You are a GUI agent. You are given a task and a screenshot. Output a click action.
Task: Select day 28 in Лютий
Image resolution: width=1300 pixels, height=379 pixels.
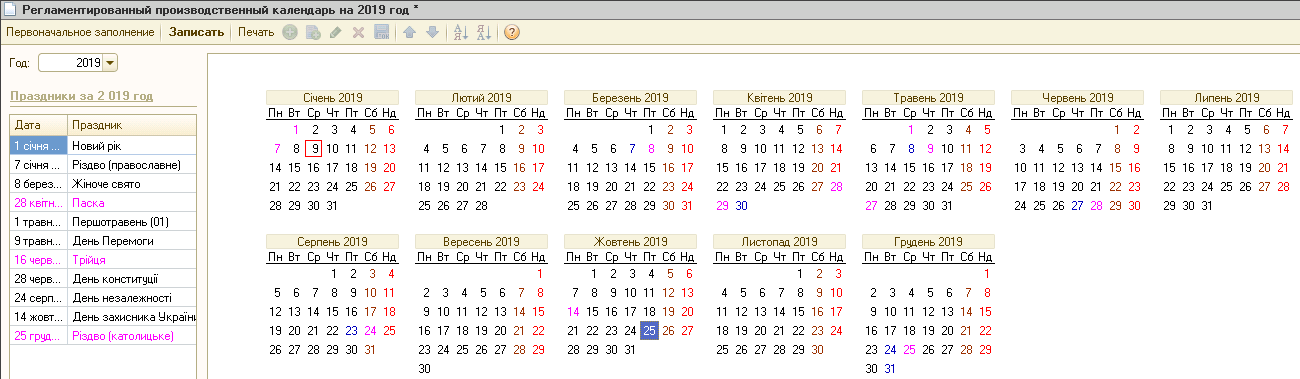tap(481, 205)
